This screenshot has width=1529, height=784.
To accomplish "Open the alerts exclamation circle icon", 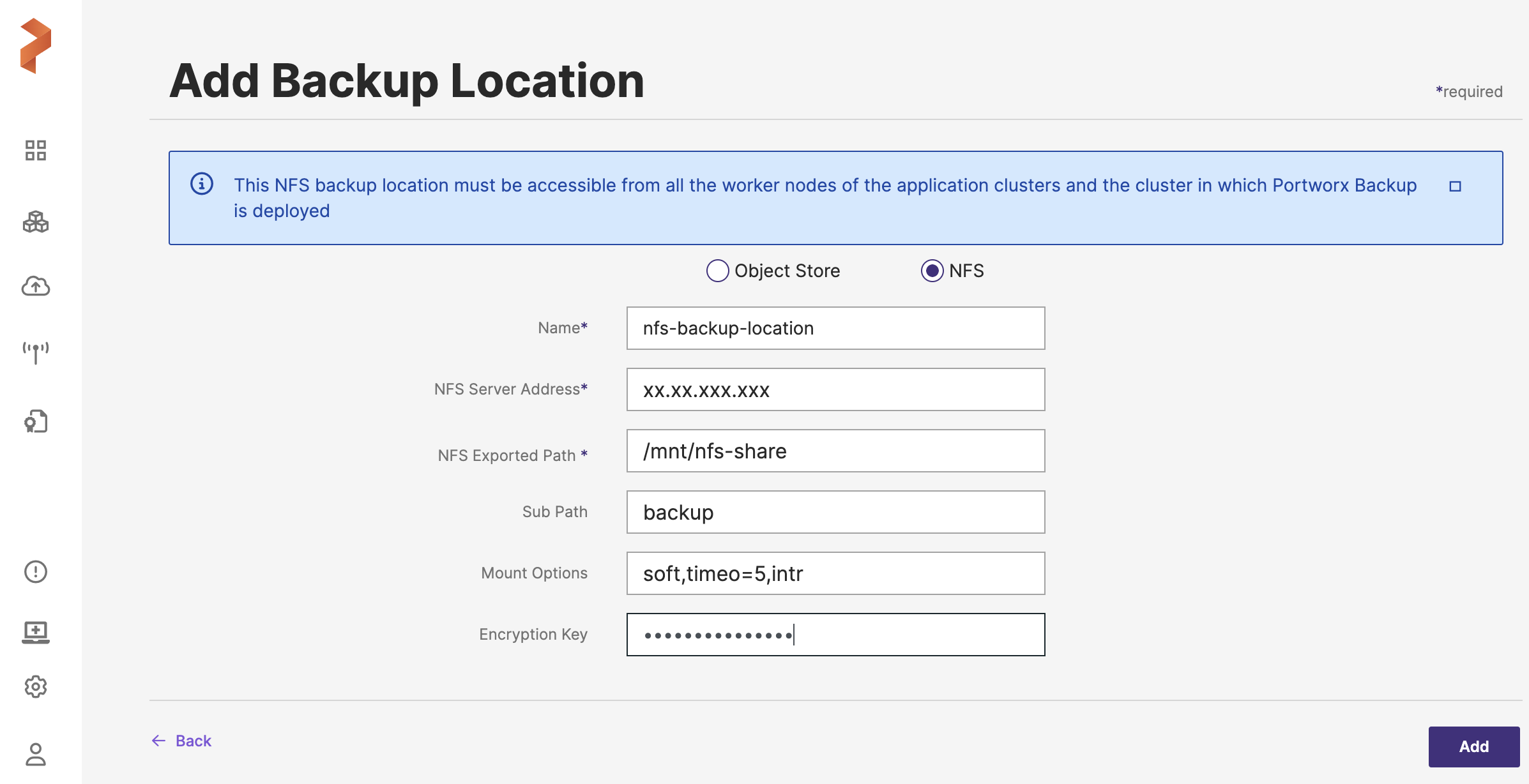I will coord(36,571).
